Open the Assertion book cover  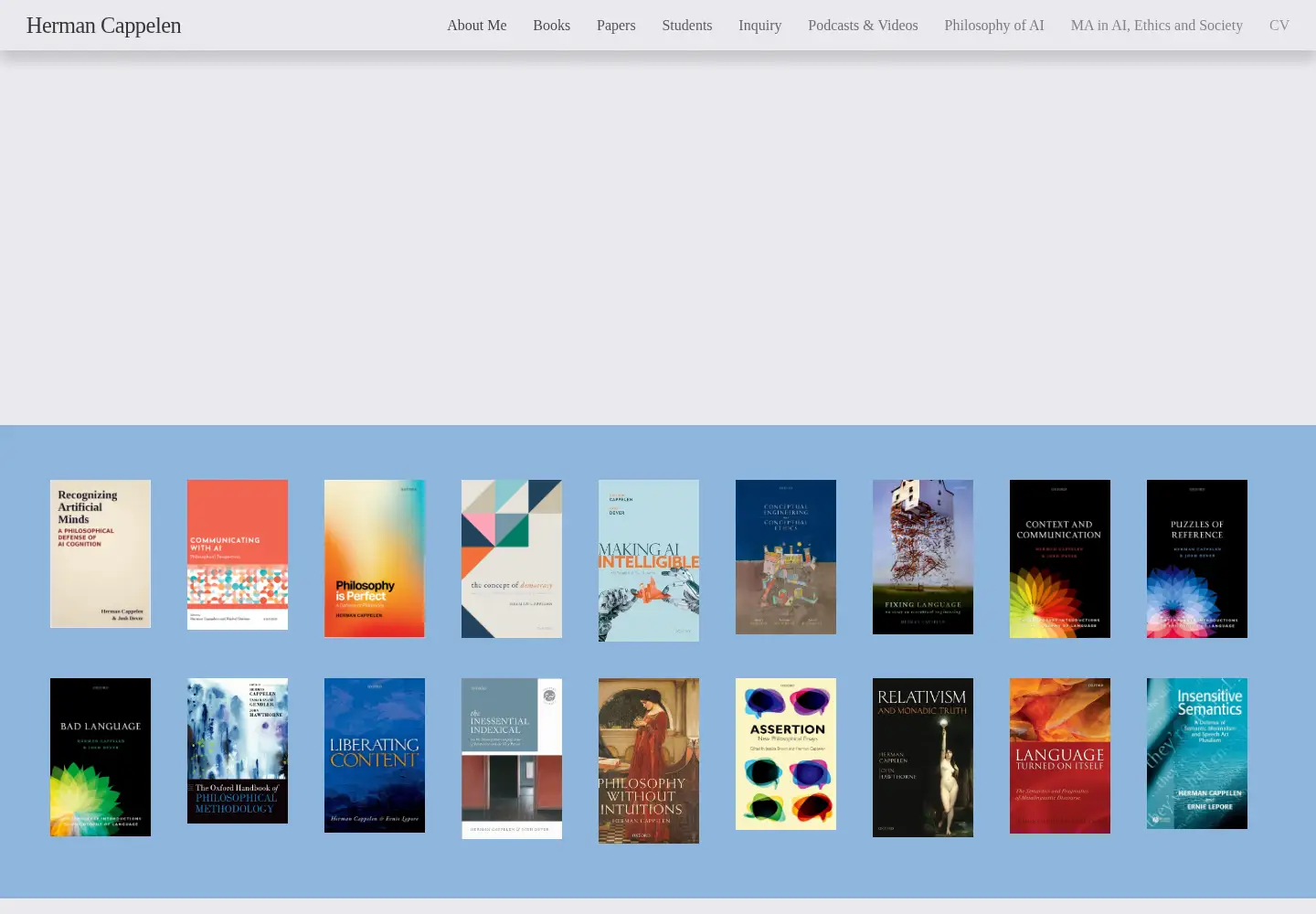coord(786,754)
